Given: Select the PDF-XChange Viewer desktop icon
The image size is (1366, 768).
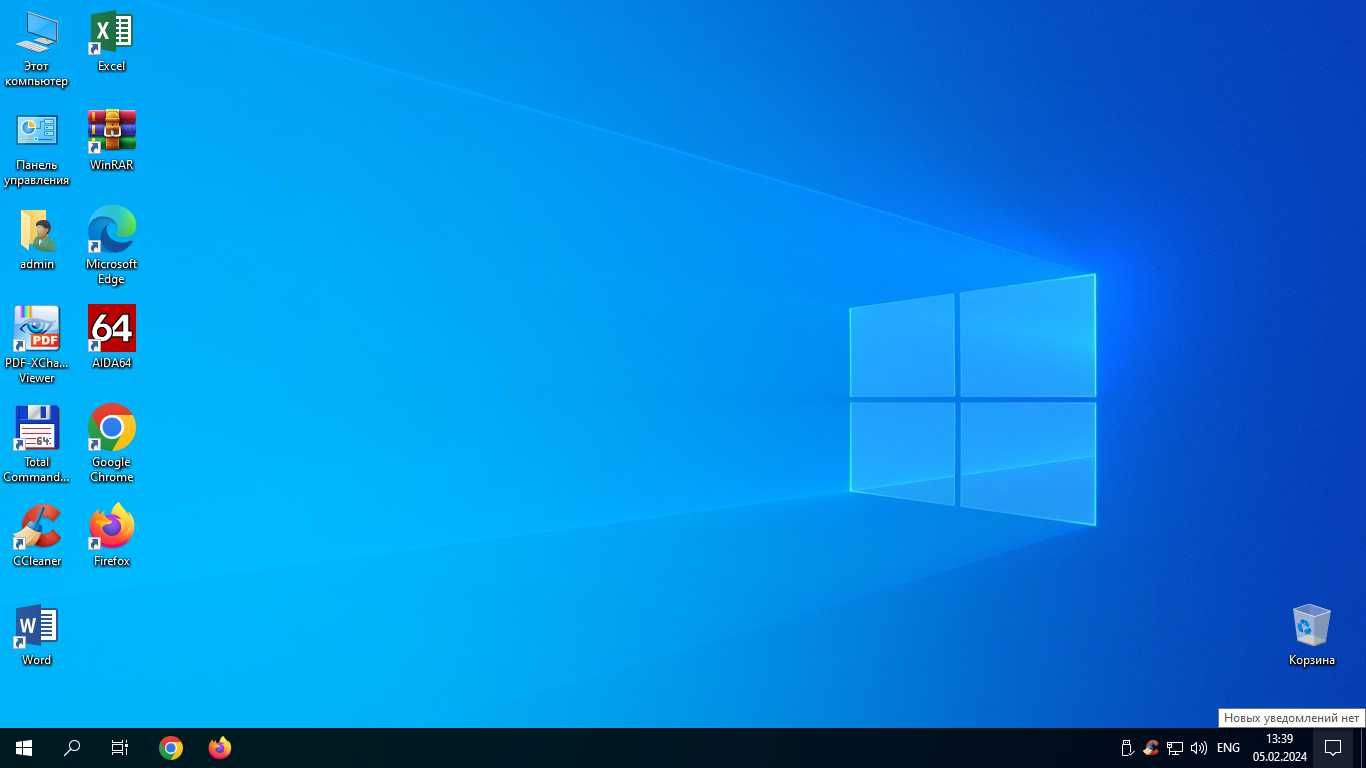Looking at the screenshot, I should click(37, 345).
